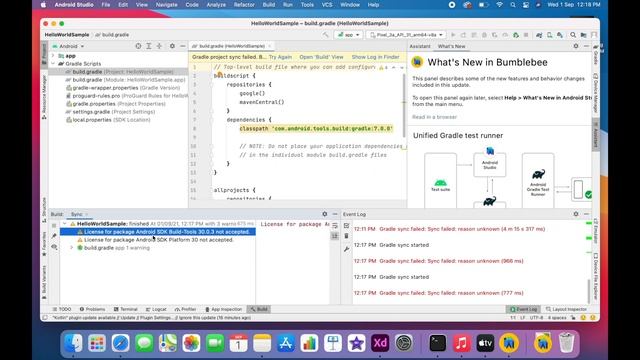Toggle Device Manager side tab
This screenshot has height=360, width=640.
pos(596,93)
